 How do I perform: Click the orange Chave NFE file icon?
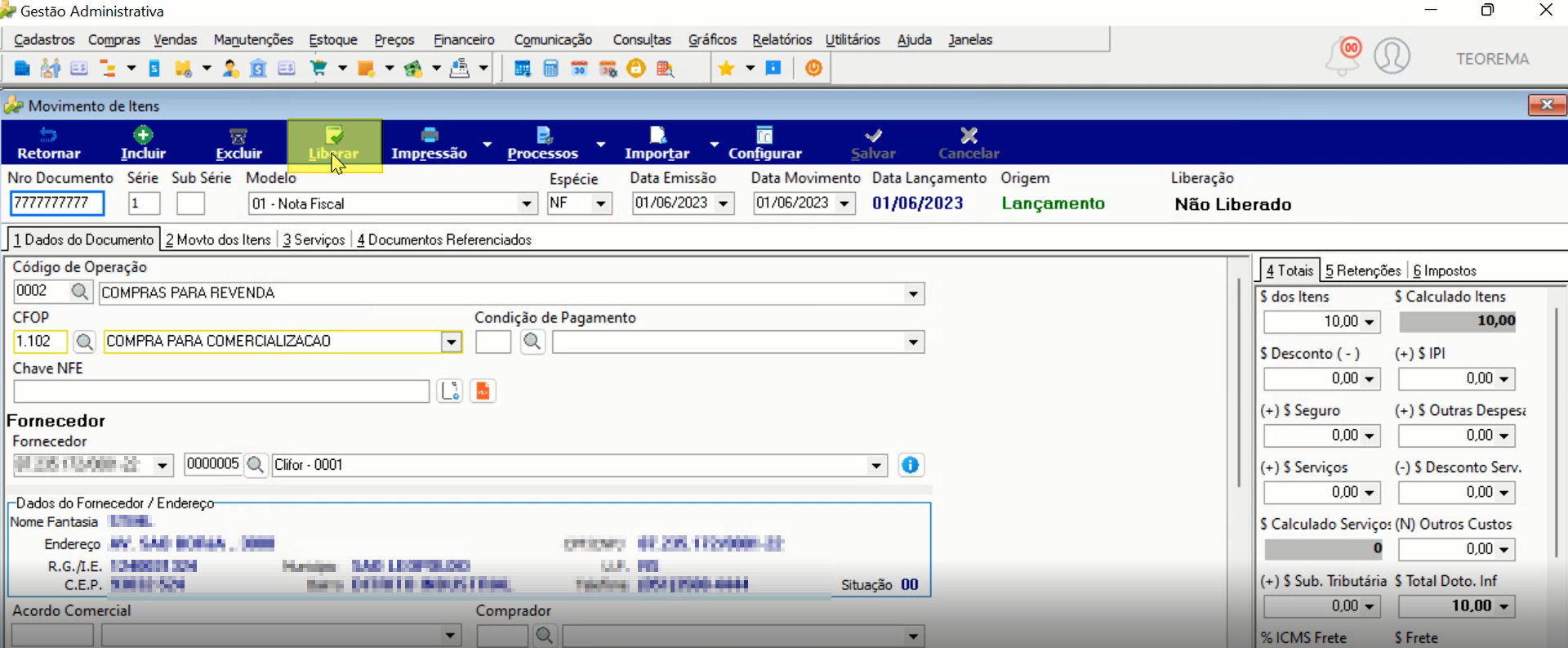[x=483, y=391]
